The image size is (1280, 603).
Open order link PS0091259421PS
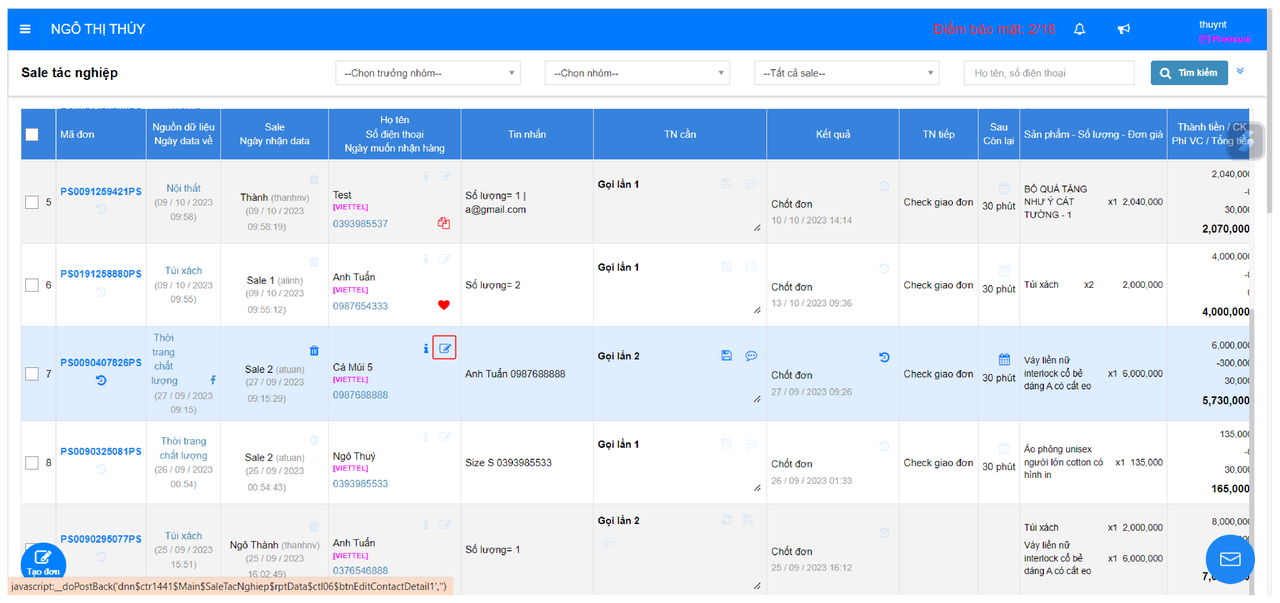[101, 191]
